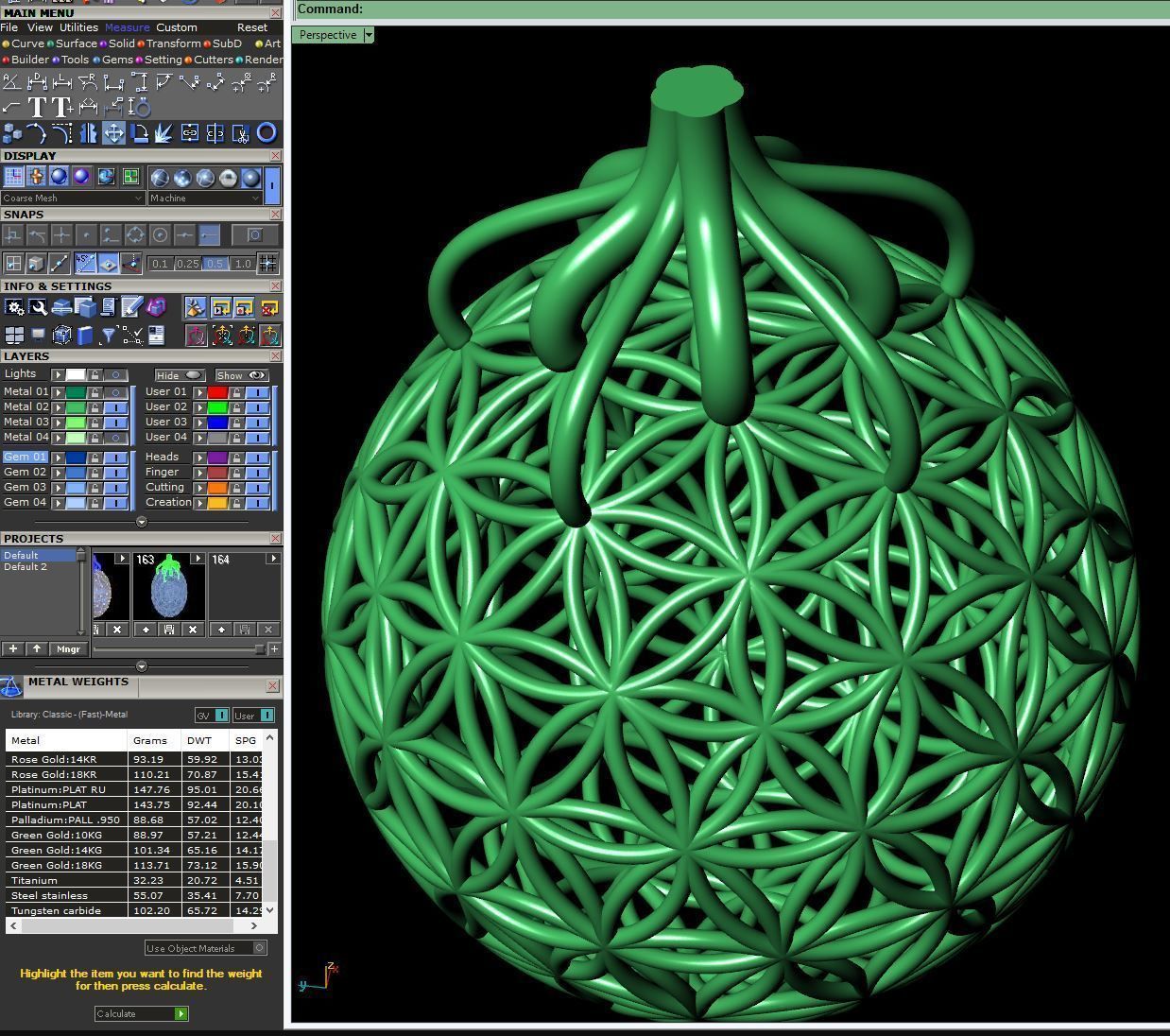Open the View menu
Screen dimensions: 1170x1036
click(x=40, y=27)
